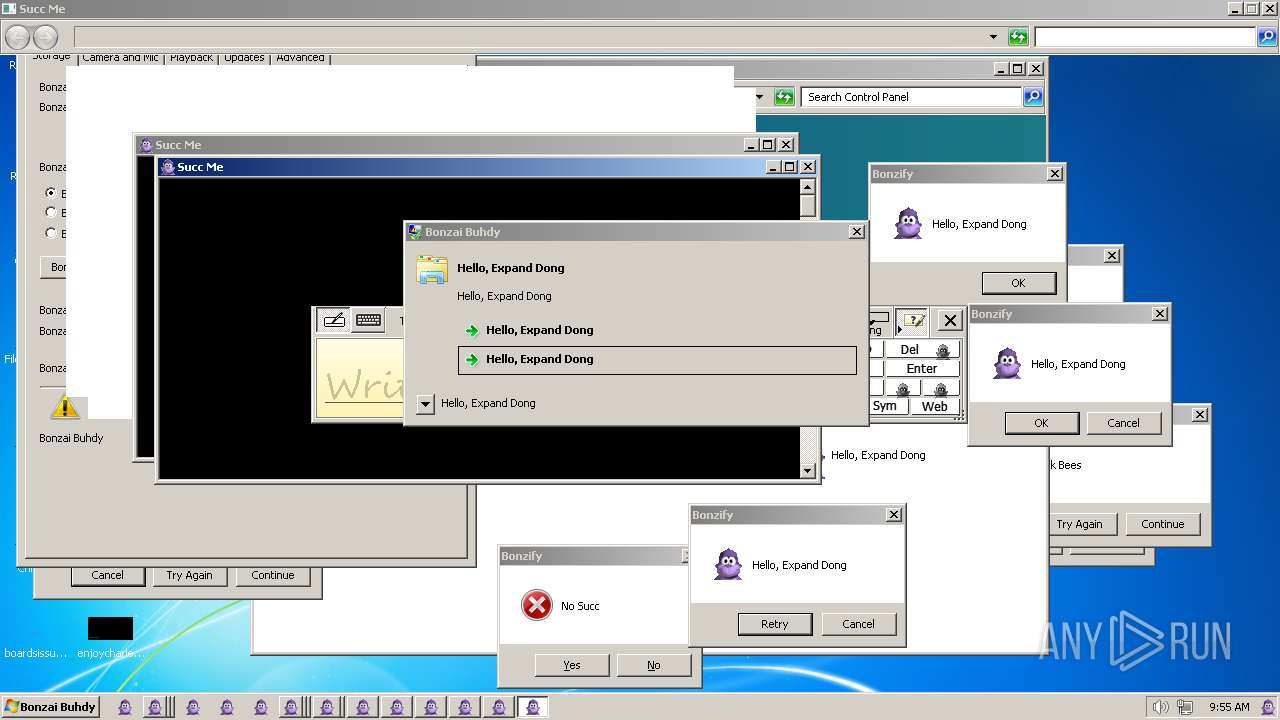Screen dimensions: 1280x720
Task: Click Yes in the No Succ dialog
Action: [572, 665]
